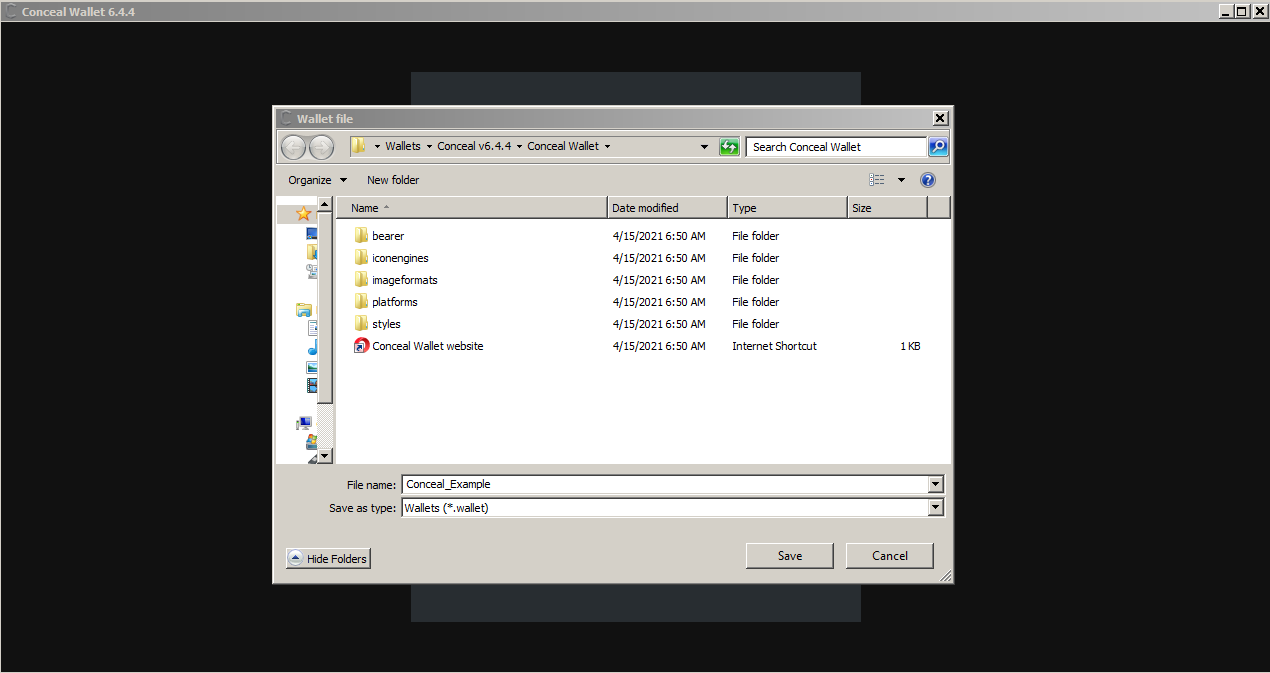
Task: Expand the Save as type dropdown
Action: coord(935,508)
